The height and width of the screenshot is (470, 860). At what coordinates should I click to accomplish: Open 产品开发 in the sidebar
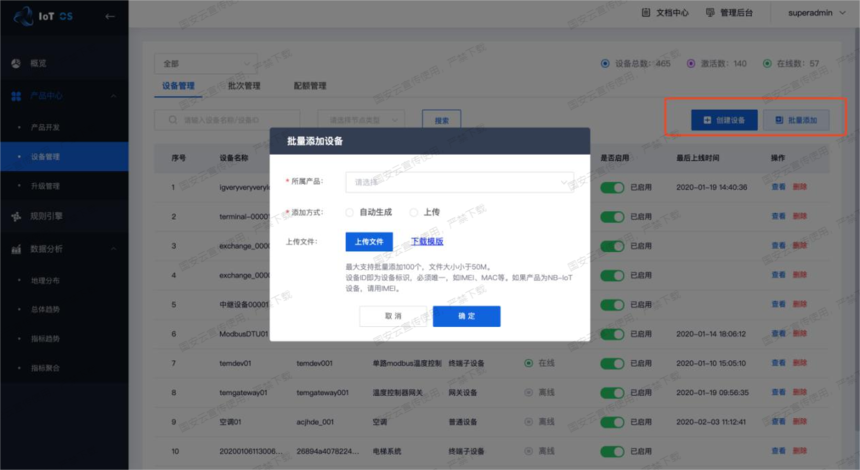click(45, 127)
